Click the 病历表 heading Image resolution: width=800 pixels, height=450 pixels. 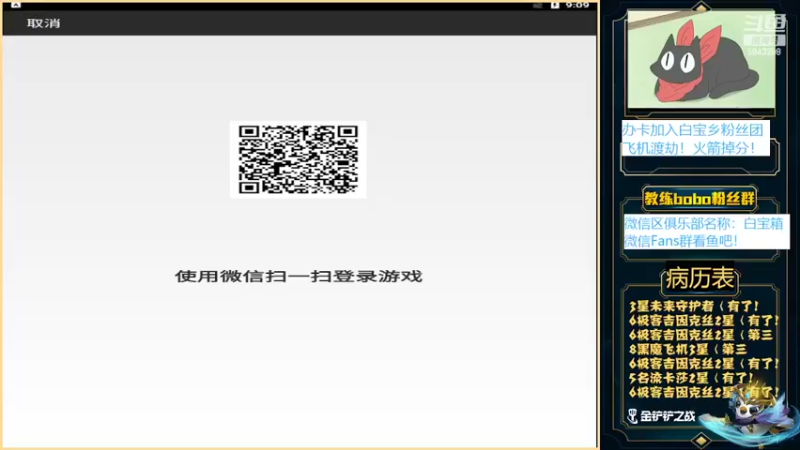click(x=700, y=279)
